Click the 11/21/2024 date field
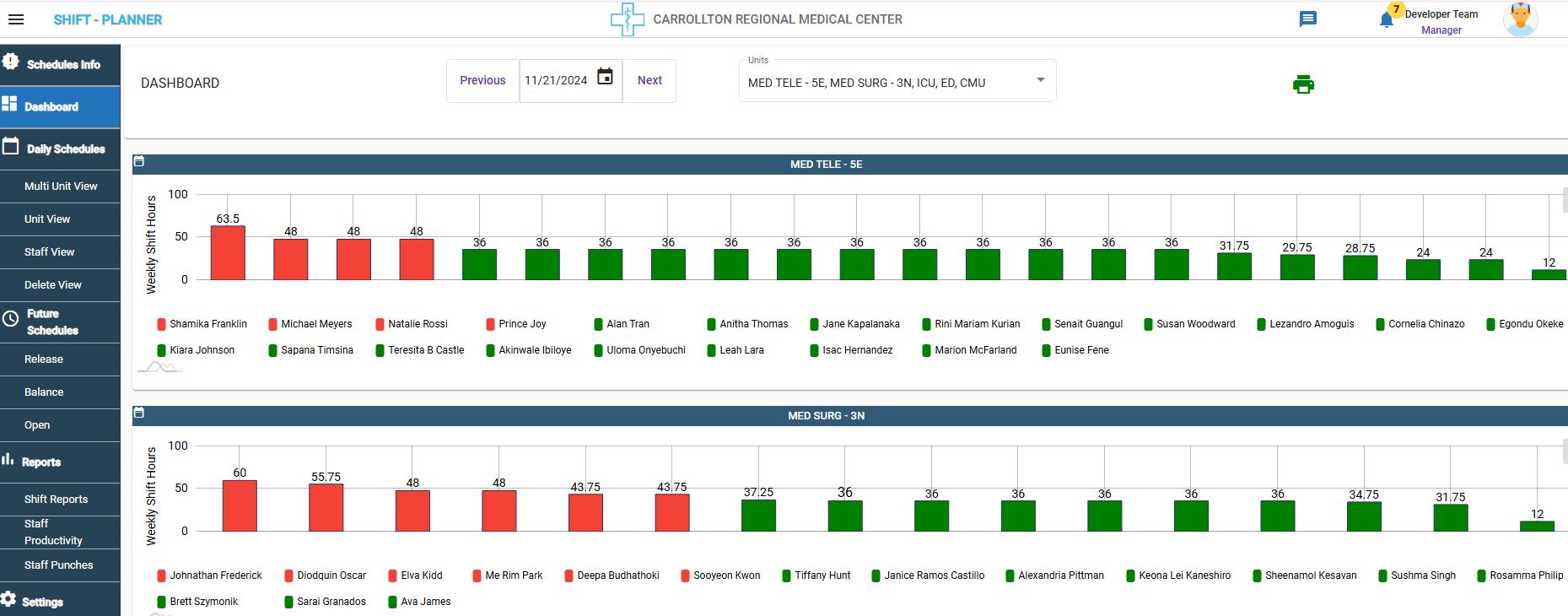 (x=556, y=81)
